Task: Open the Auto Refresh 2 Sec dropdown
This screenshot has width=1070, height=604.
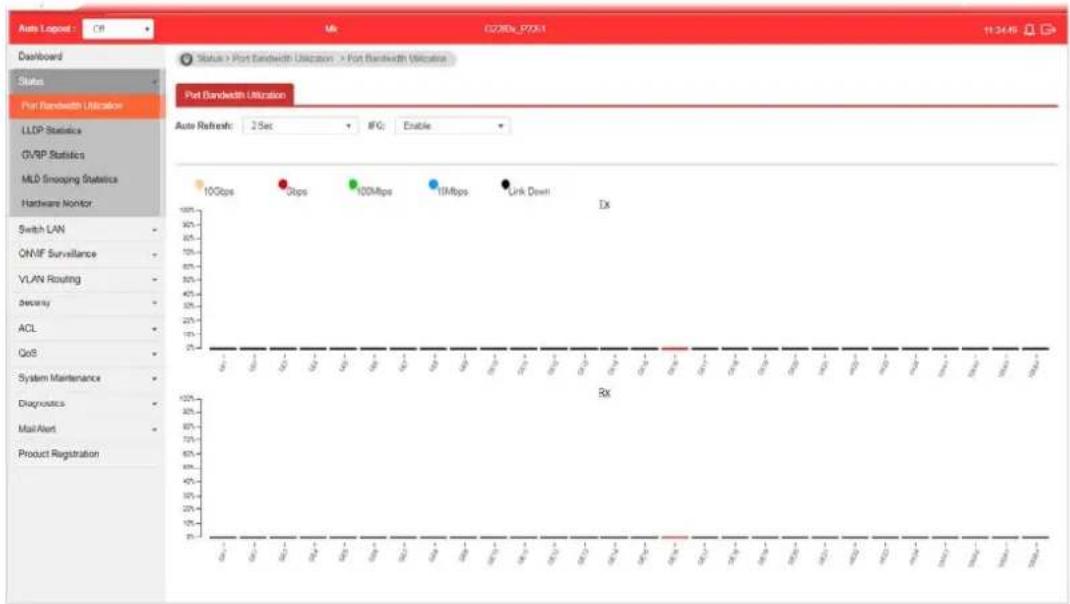Action: pyautogui.click(x=300, y=126)
